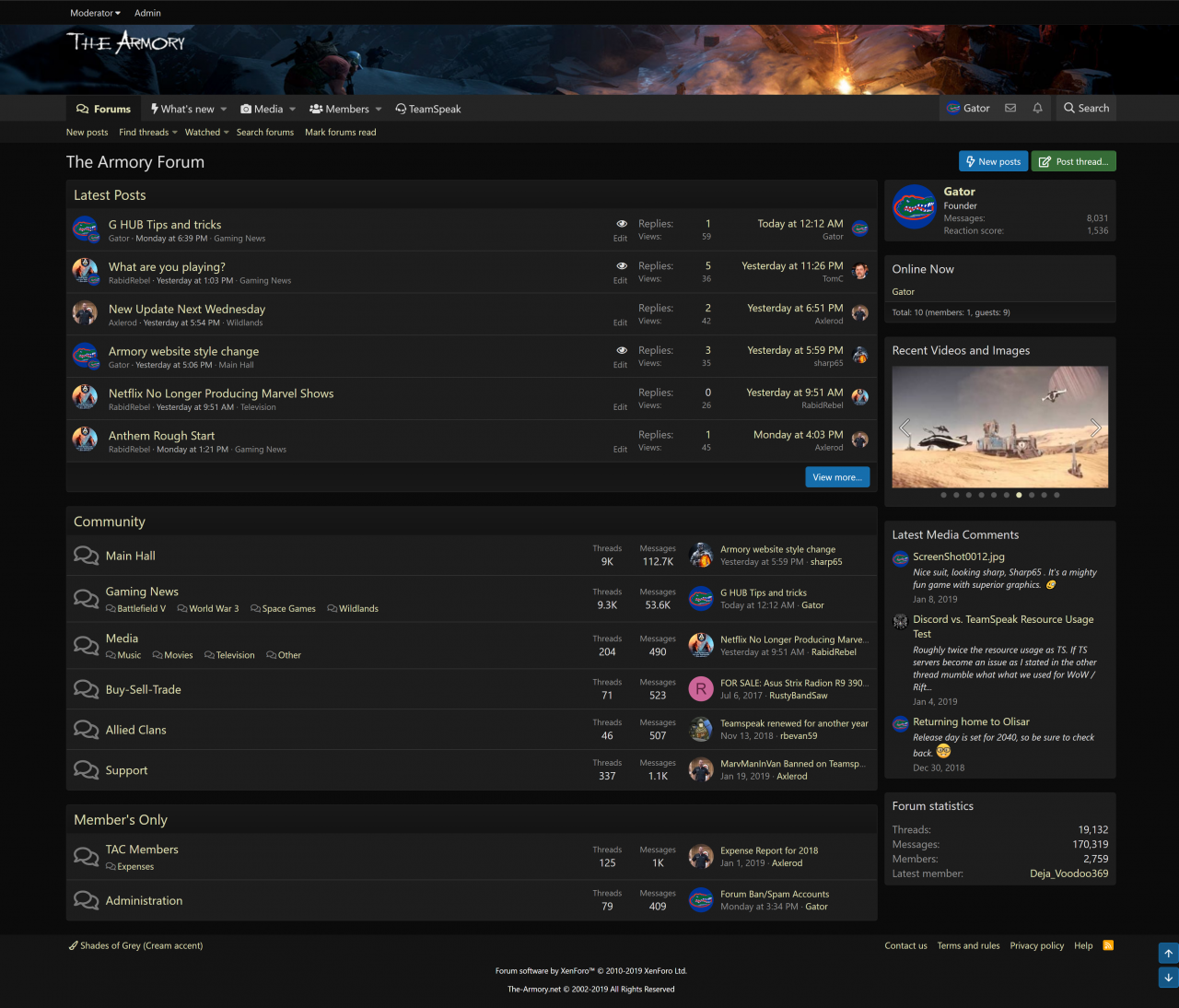Expand the Moderator dropdown menu
Screen dimensions: 1179x1008
[95, 13]
